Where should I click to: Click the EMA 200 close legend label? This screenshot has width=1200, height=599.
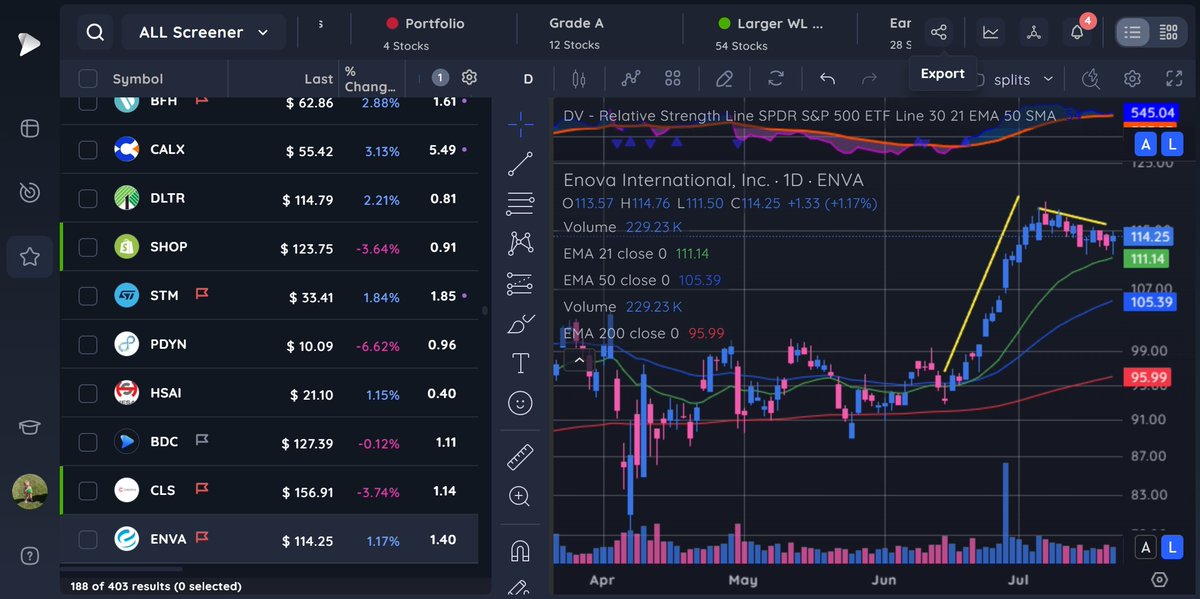[x=621, y=333]
